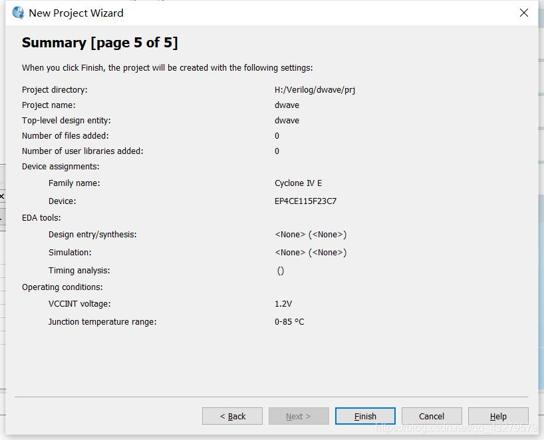Click the greyed-out Next button
Viewport: 544px width, 440px height.
point(298,416)
